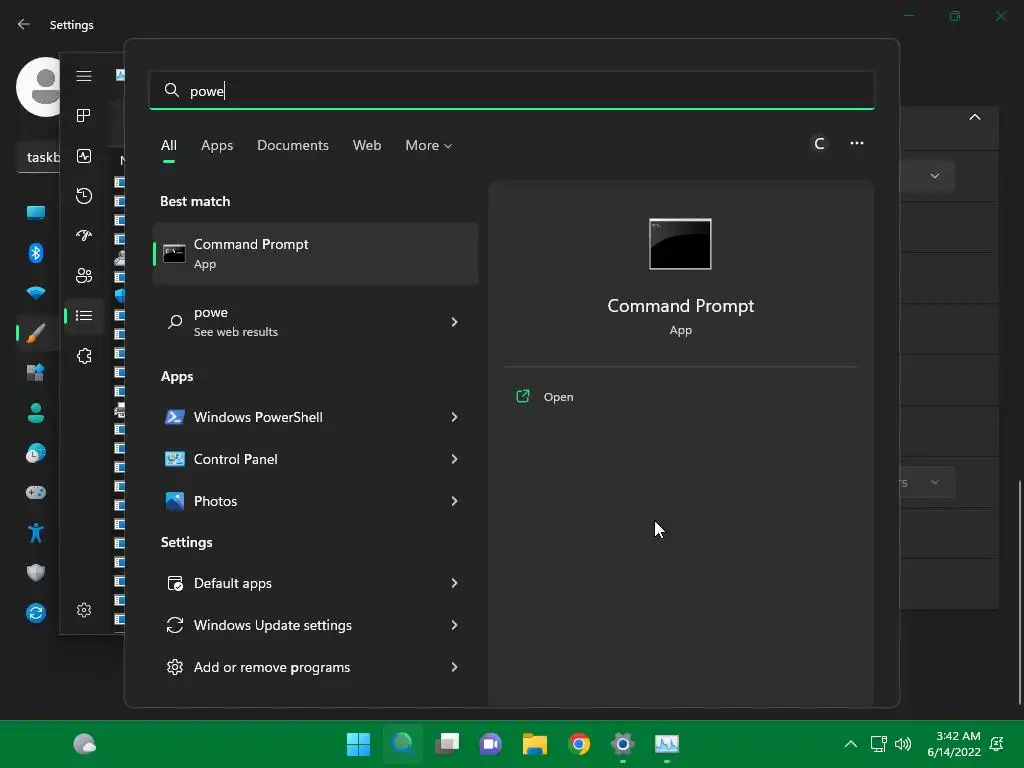Expand Windows PowerShell result options

[x=455, y=417]
